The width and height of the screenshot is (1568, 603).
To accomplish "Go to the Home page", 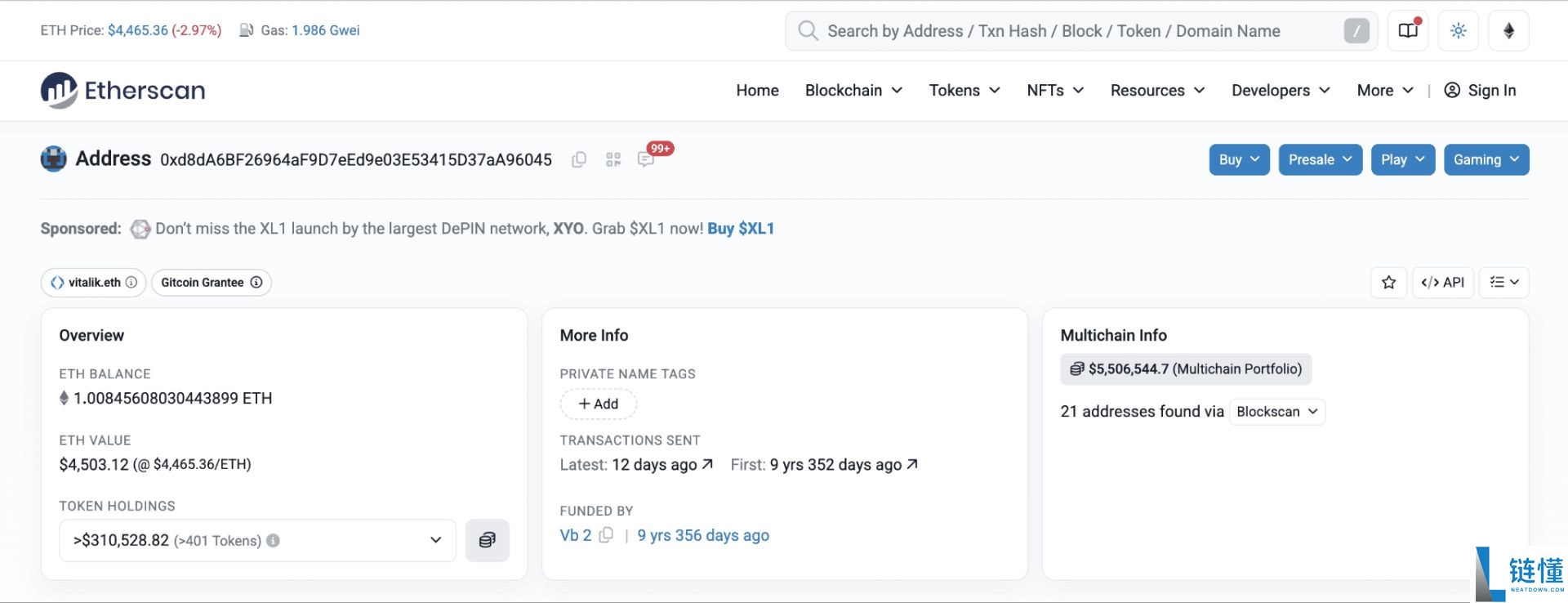I will click(757, 91).
